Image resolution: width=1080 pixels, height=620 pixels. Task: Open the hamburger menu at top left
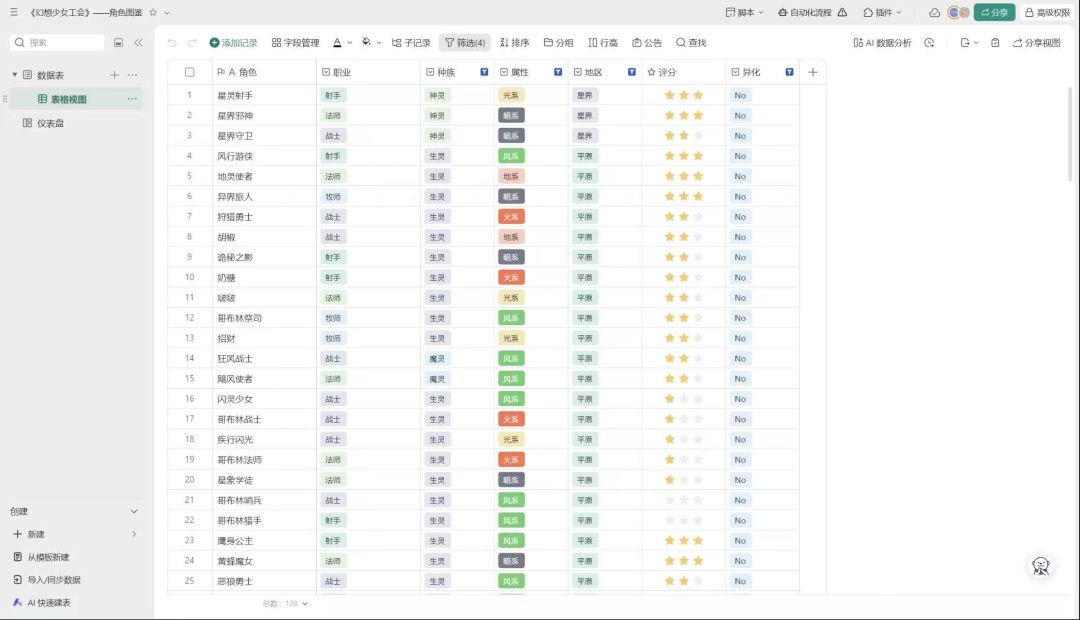14,12
